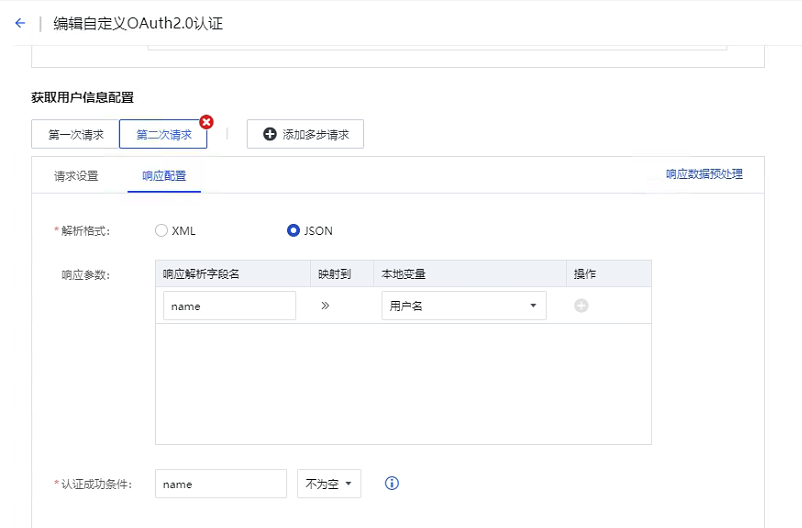Screen dimensions: 802x528
Task: Click the 认证成功条件 name input field
Action: click(x=221, y=484)
